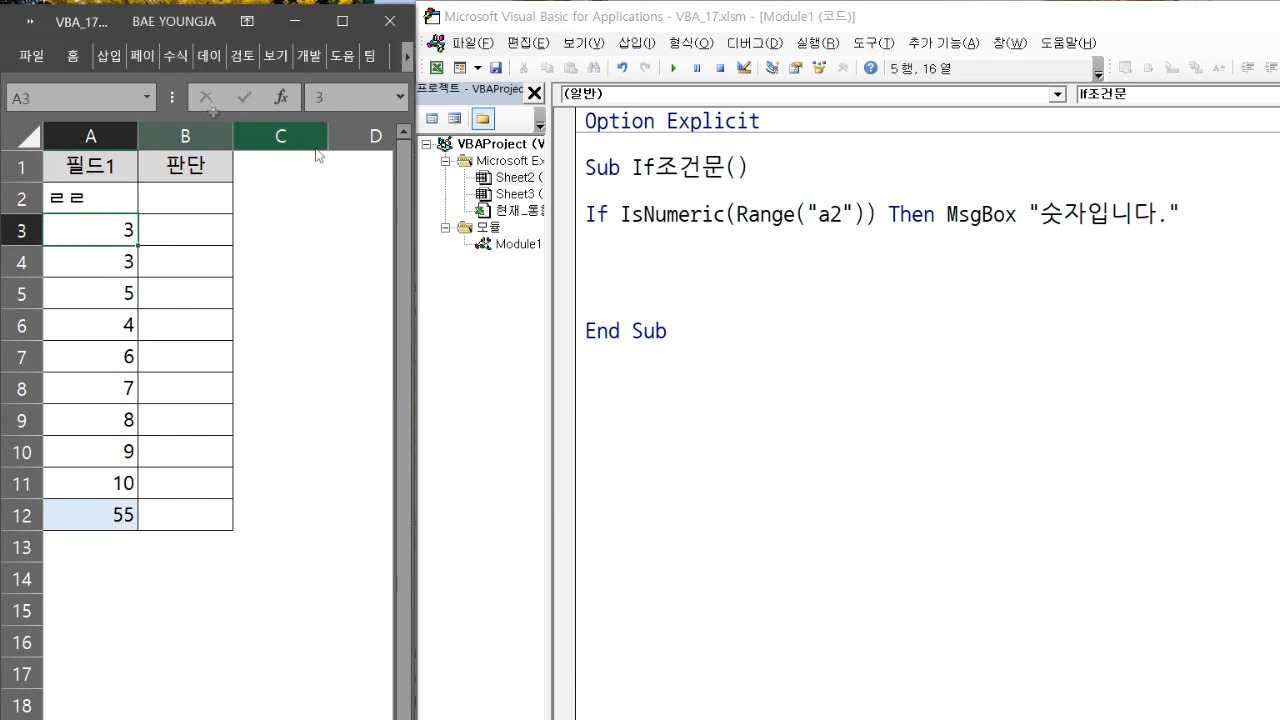This screenshot has width=1280, height=720.
Task: Click the Insert Function fx icon
Action: [281, 97]
